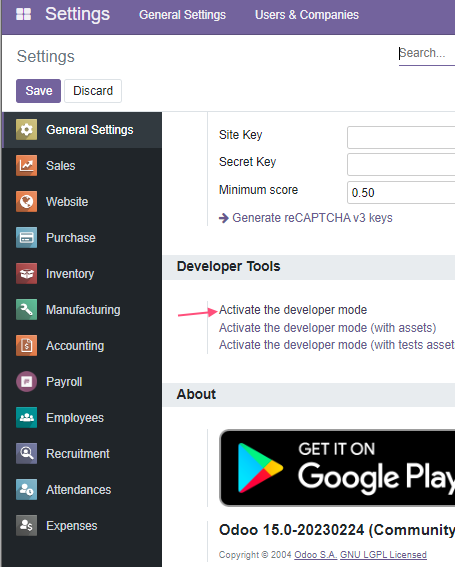Select the Expenses icon
Image resolution: width=455 pixels, height=567 pixels.
coord(26,525)
